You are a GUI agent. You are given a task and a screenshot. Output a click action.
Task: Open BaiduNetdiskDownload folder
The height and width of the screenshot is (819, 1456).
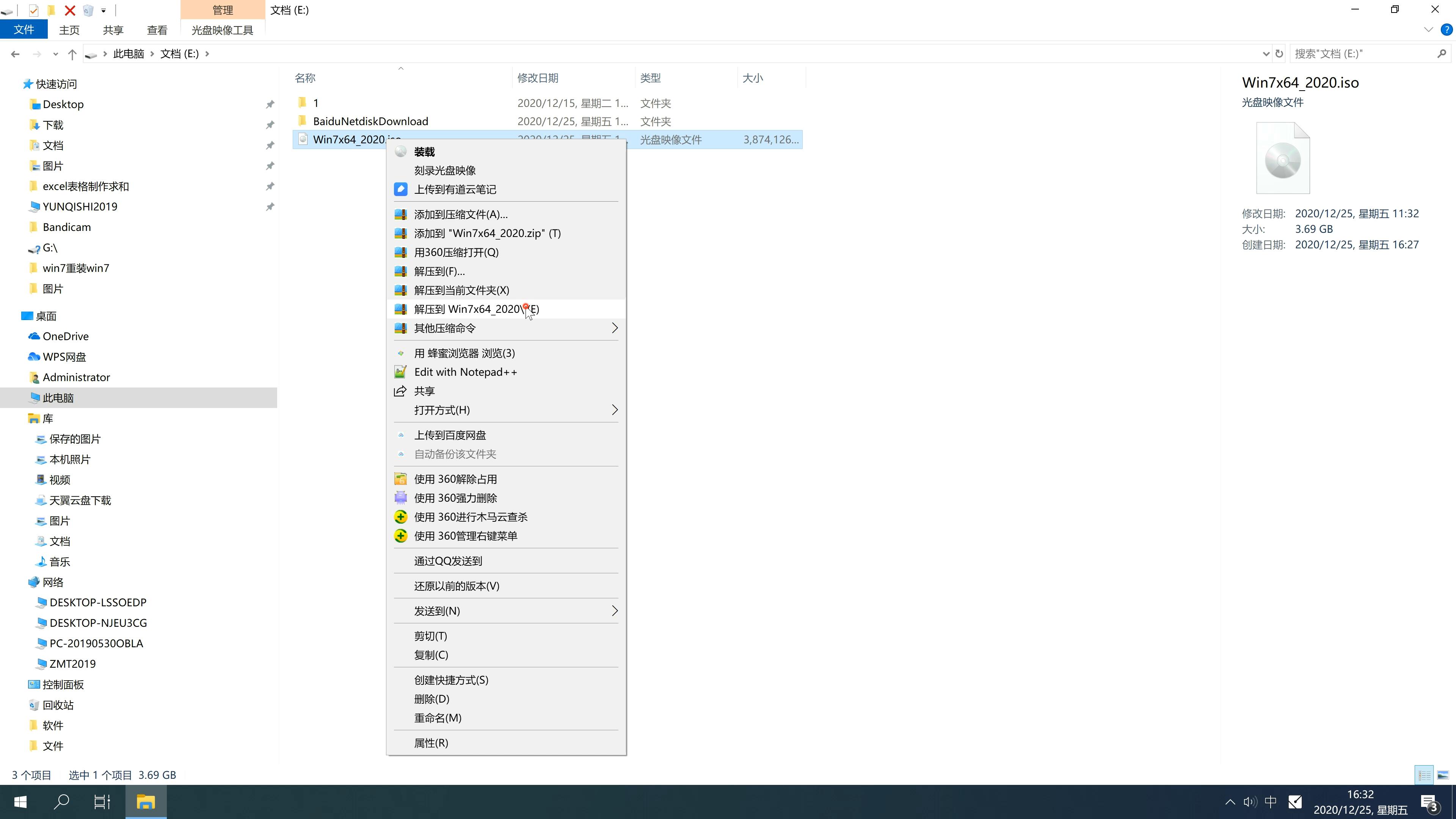[x=370, y=121]
